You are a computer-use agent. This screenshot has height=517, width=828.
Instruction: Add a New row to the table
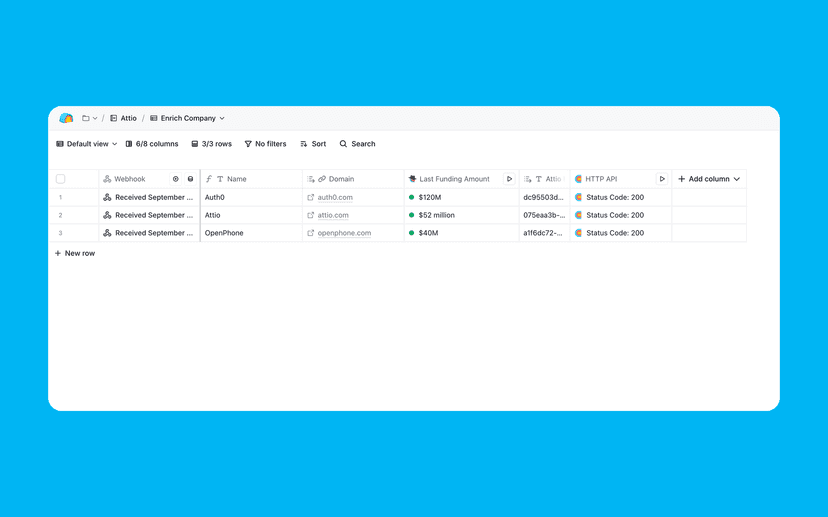[75, 254]
